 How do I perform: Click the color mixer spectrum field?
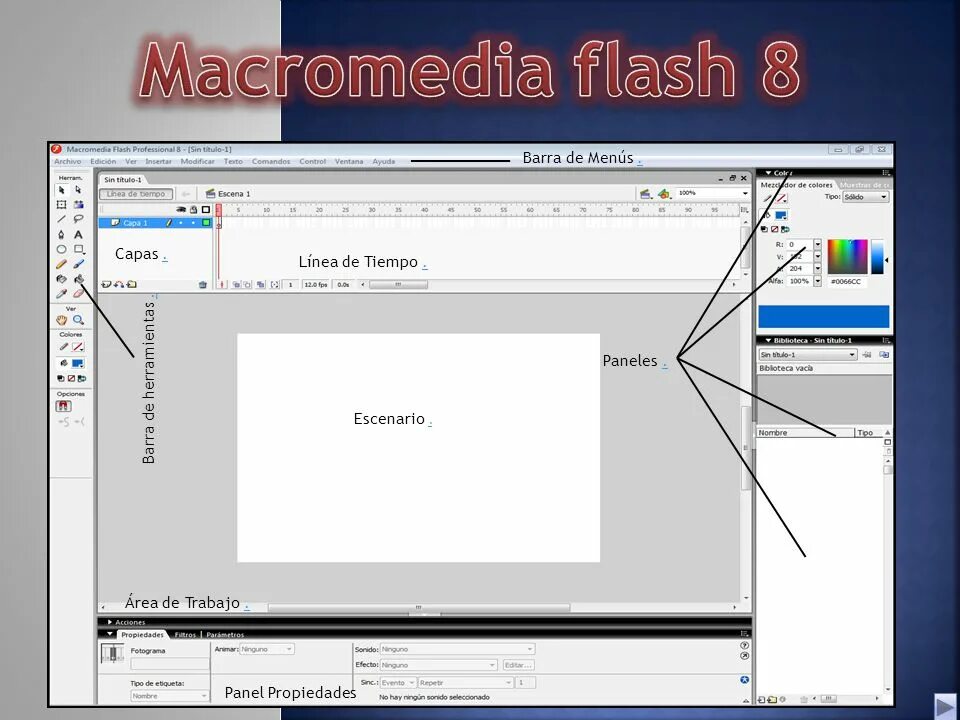(x=847, y=257)
